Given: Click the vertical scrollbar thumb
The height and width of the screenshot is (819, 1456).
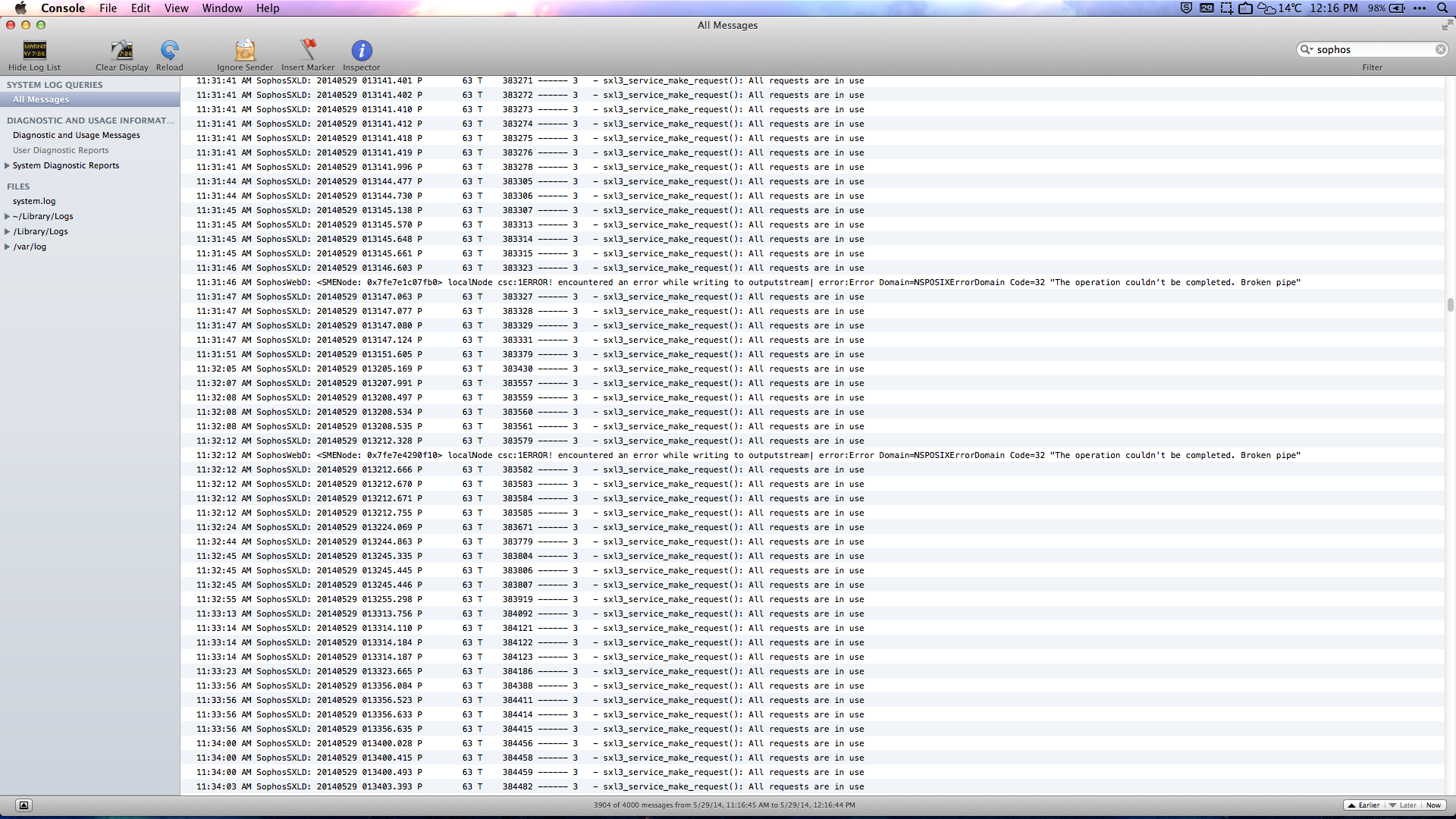Looking at the screenshot, I should tap(1450, 305).
